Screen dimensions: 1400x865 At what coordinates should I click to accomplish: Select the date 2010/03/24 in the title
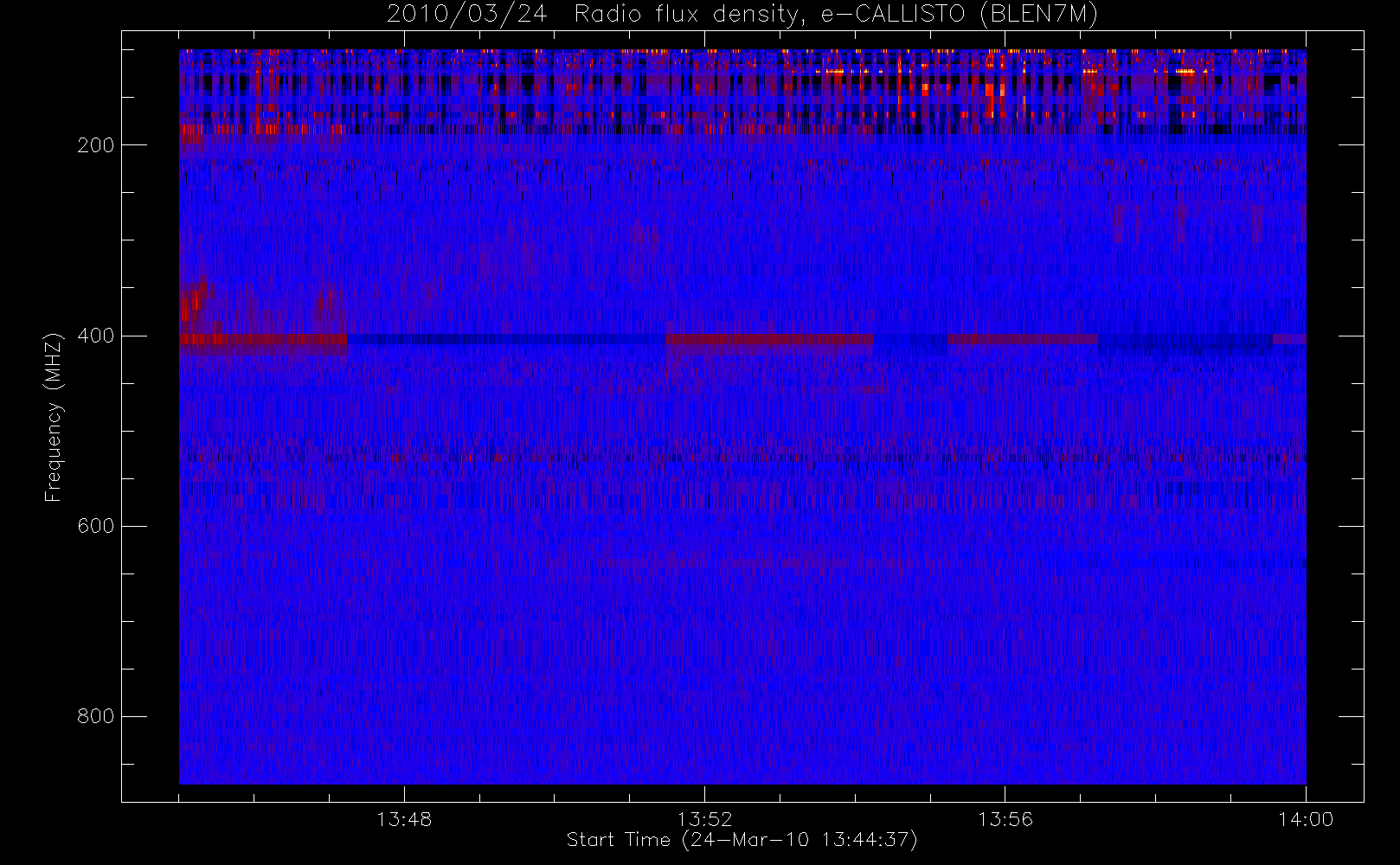point(466,15)
